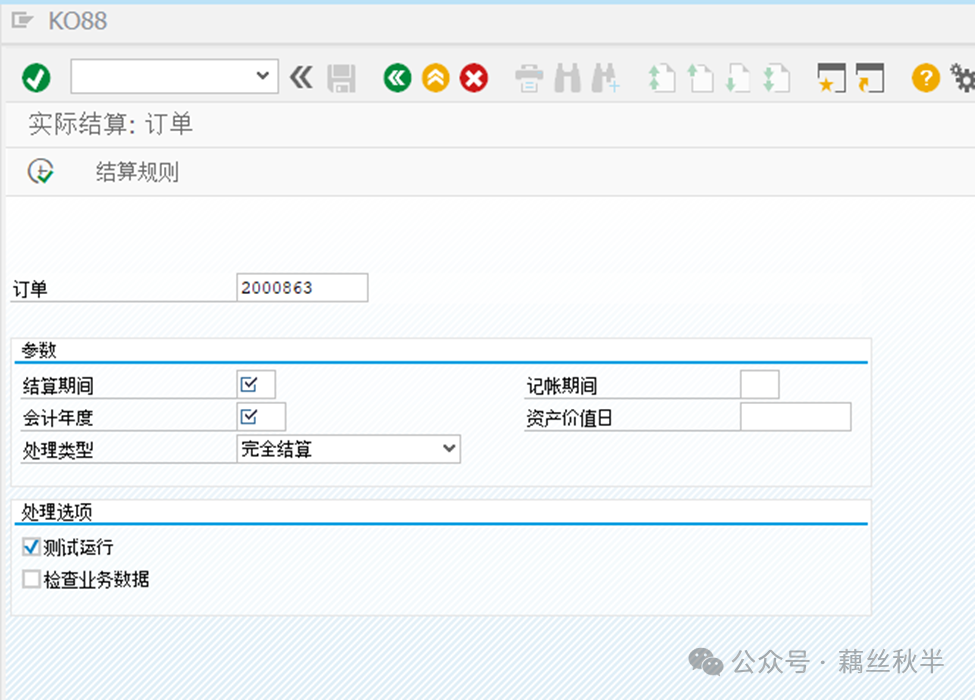Viewport: 975px width, 700px height.
Task: Click the Find binoculars icon
Action: point(568,78)
